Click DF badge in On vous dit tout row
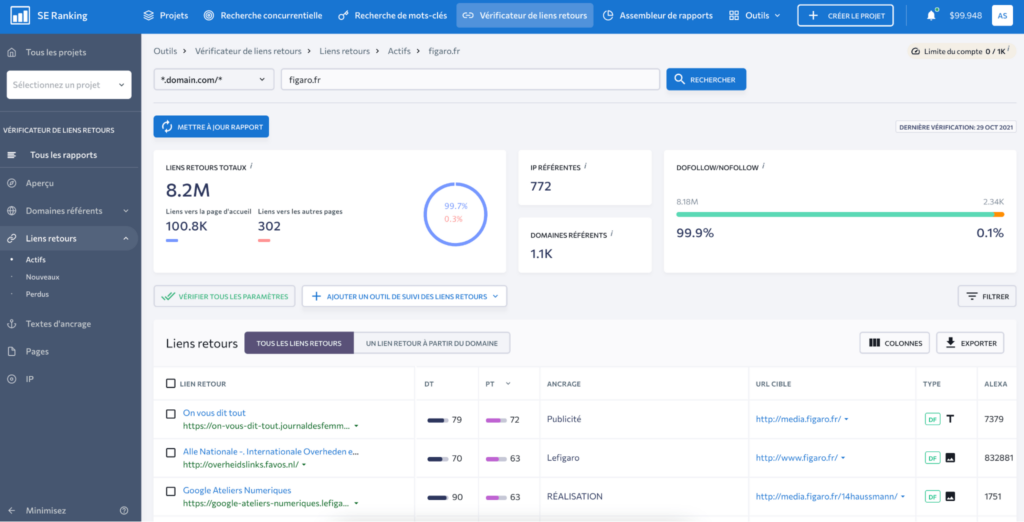 [x=933, y=419]
